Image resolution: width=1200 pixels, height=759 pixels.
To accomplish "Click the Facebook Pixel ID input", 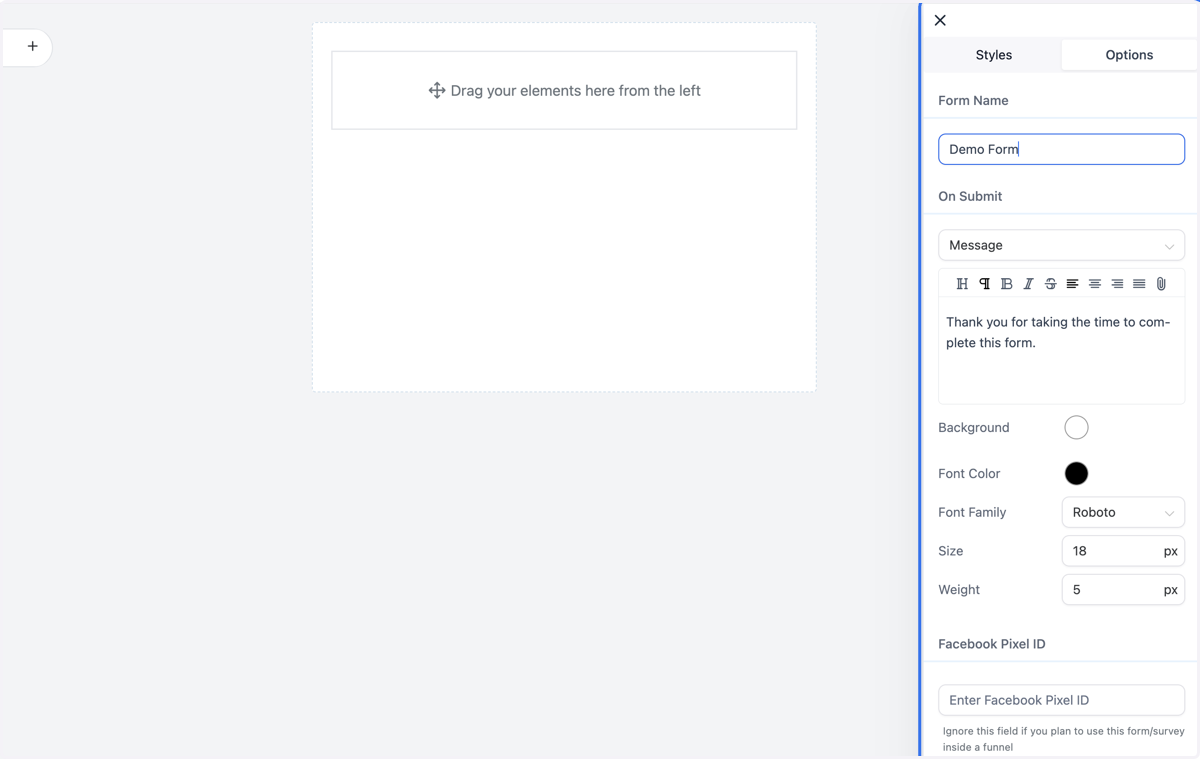I will click(1061, 700).
